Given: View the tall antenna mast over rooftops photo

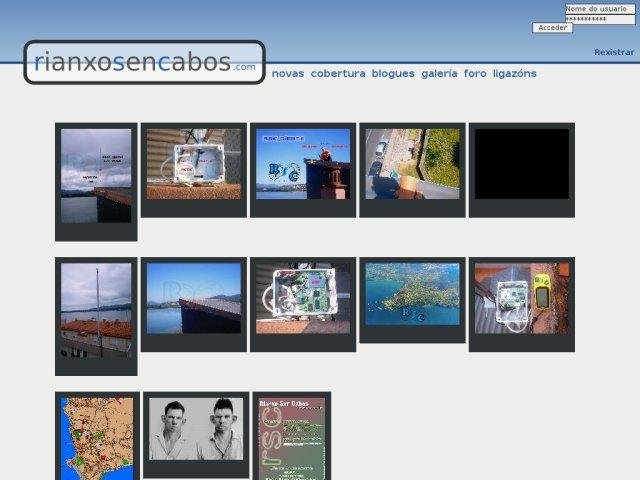Looking at the screenshot, I should pos(96,310).
